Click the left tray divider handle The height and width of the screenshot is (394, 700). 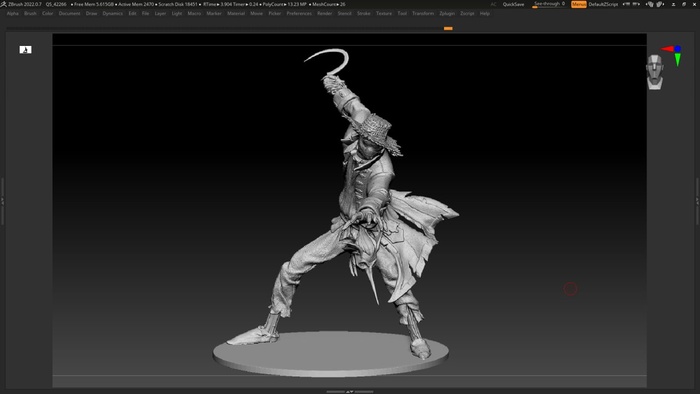tap(2, 201)
